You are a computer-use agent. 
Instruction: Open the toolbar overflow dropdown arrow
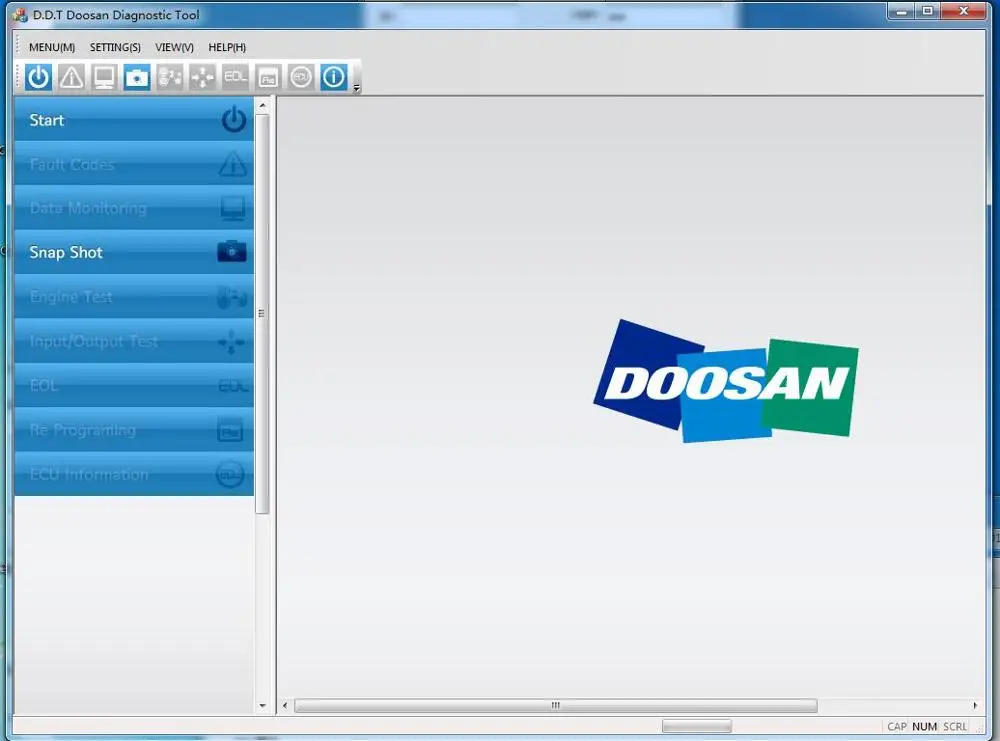coord(354,88)
